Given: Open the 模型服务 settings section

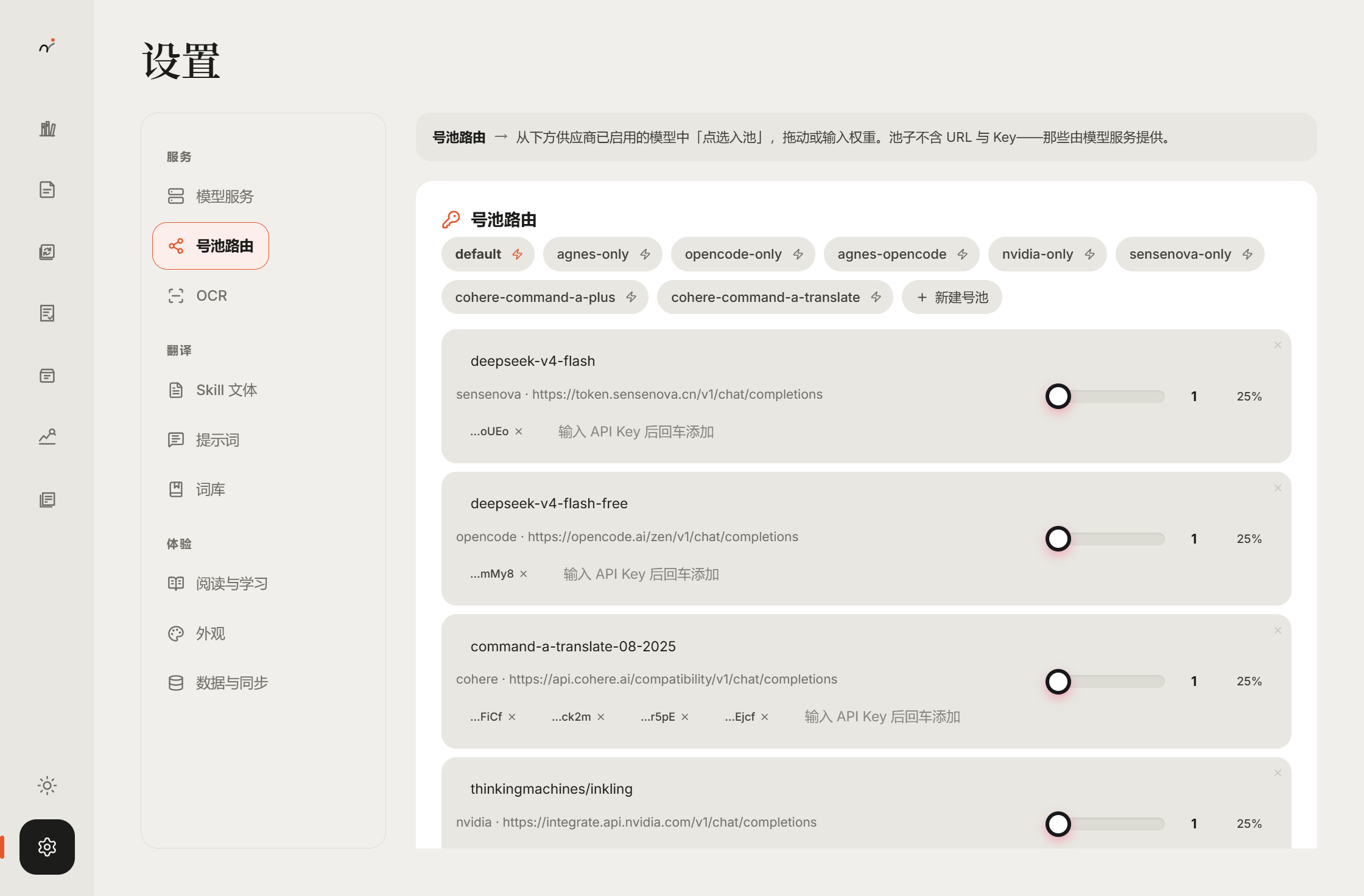Looking at the screenshot, I should tap(211, 196).
